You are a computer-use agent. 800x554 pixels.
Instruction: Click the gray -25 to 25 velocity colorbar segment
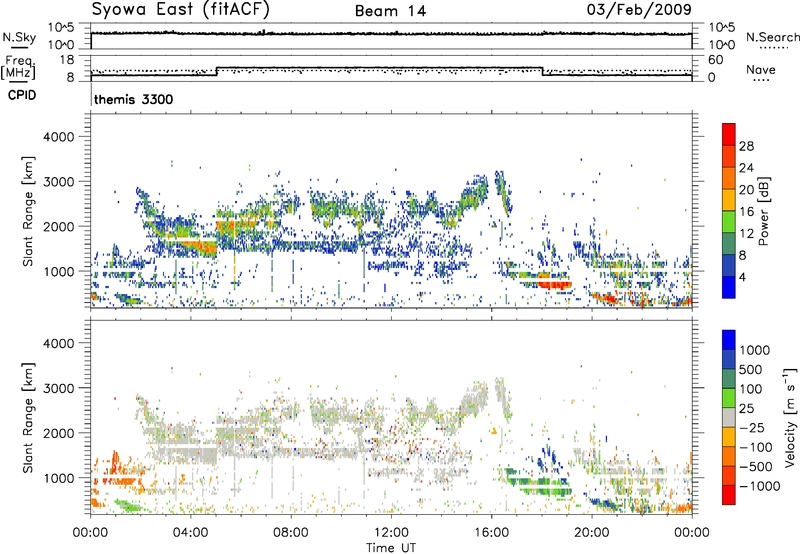point(729,418)
